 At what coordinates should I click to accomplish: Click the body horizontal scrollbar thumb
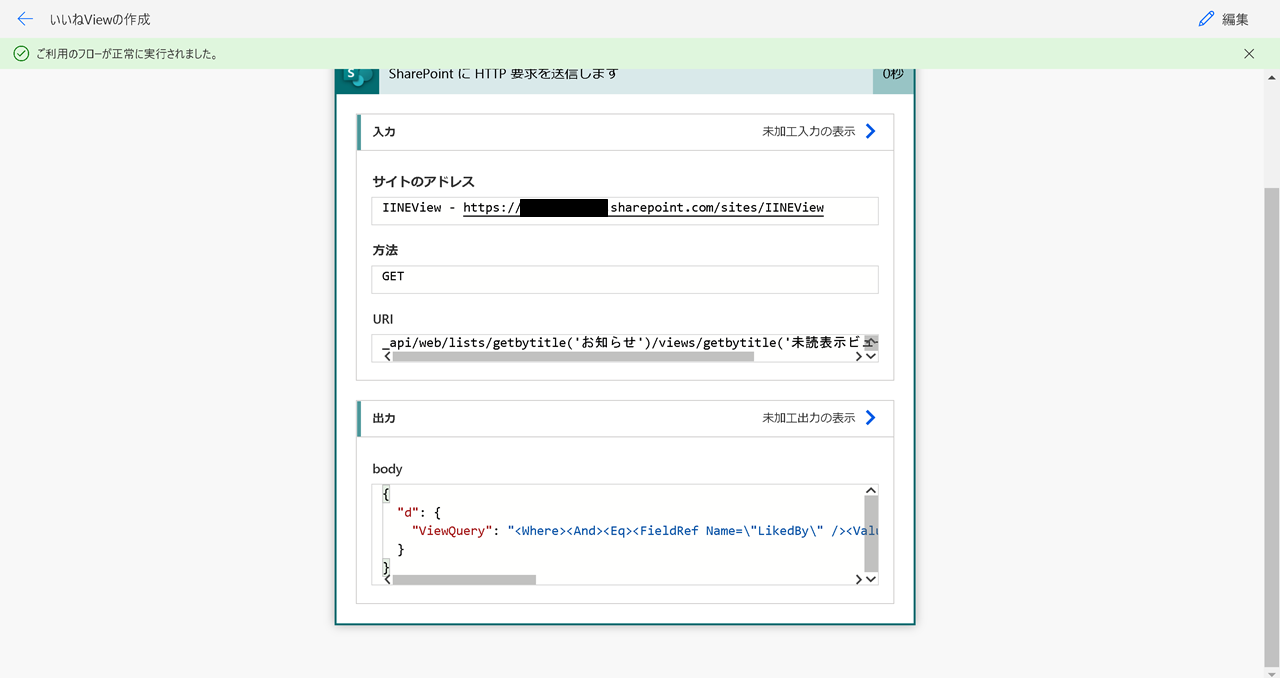coord(464,580)
